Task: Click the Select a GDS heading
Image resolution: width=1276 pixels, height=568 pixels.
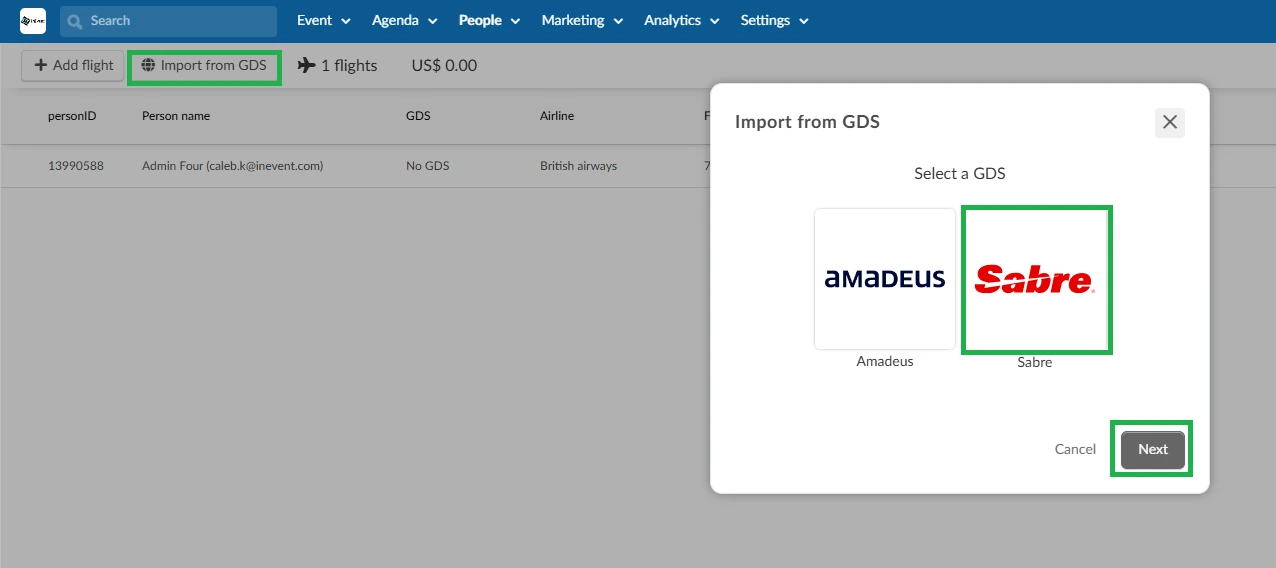Action: tap(960, 174)
